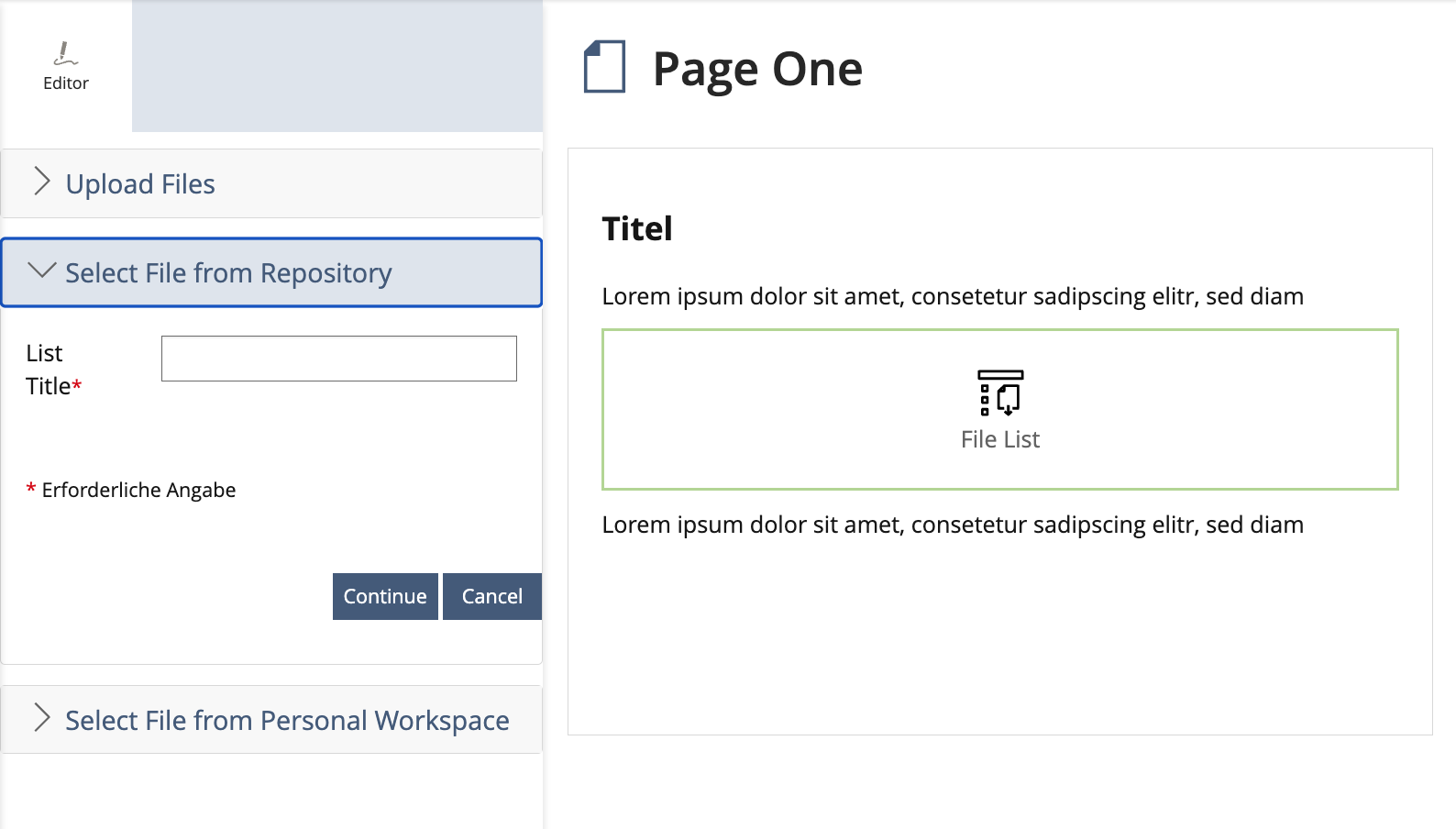This screenshot has height=829, width=1456.
Task: Click the Erforderliche Angabe note
Action: pos(138,491)
